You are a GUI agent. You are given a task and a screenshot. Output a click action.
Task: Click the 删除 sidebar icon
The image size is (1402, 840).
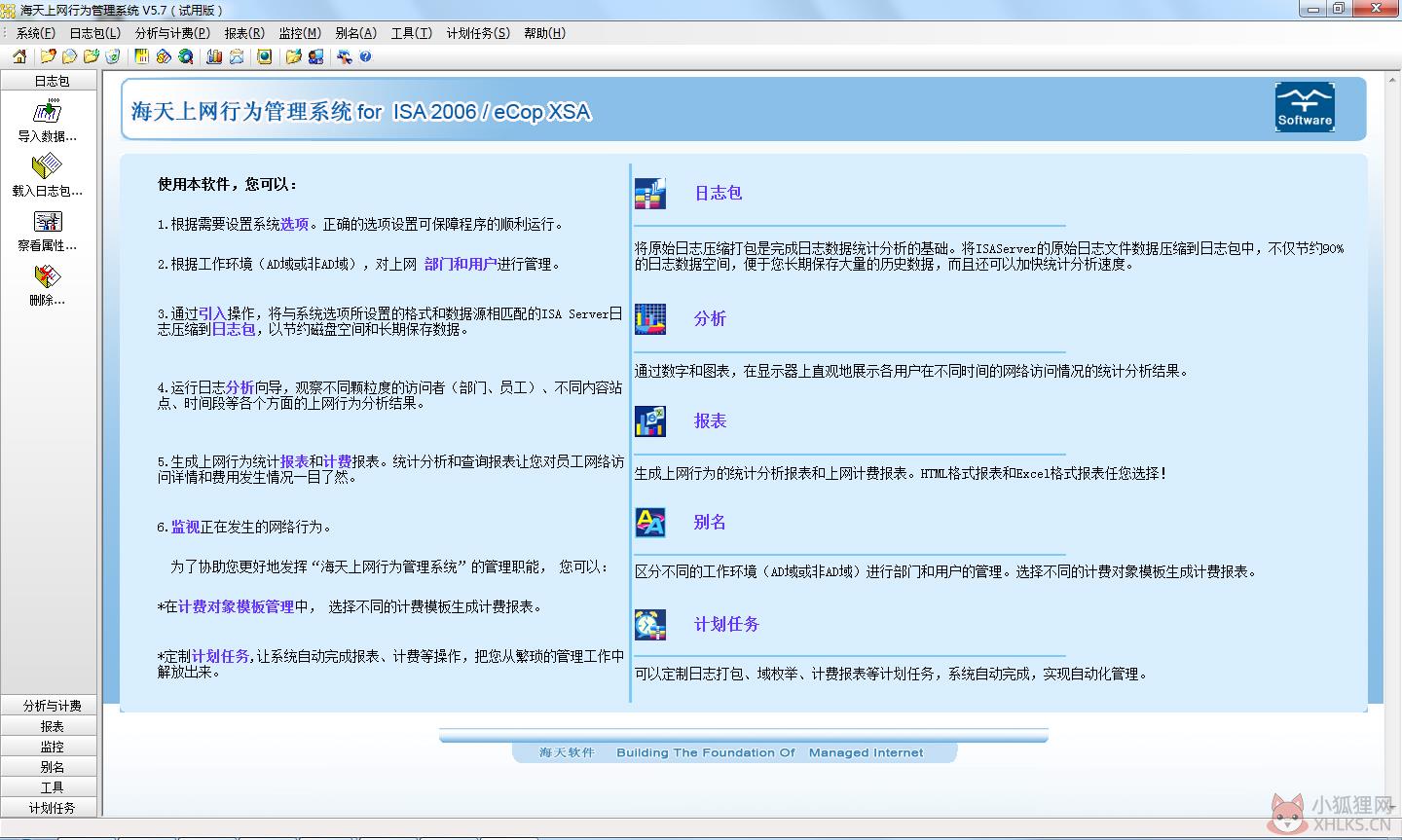pyautogui.click(x=48, y=275)
